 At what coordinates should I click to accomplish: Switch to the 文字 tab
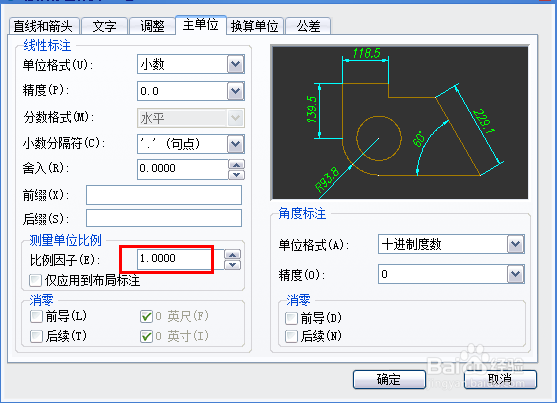tap(104, 26)
